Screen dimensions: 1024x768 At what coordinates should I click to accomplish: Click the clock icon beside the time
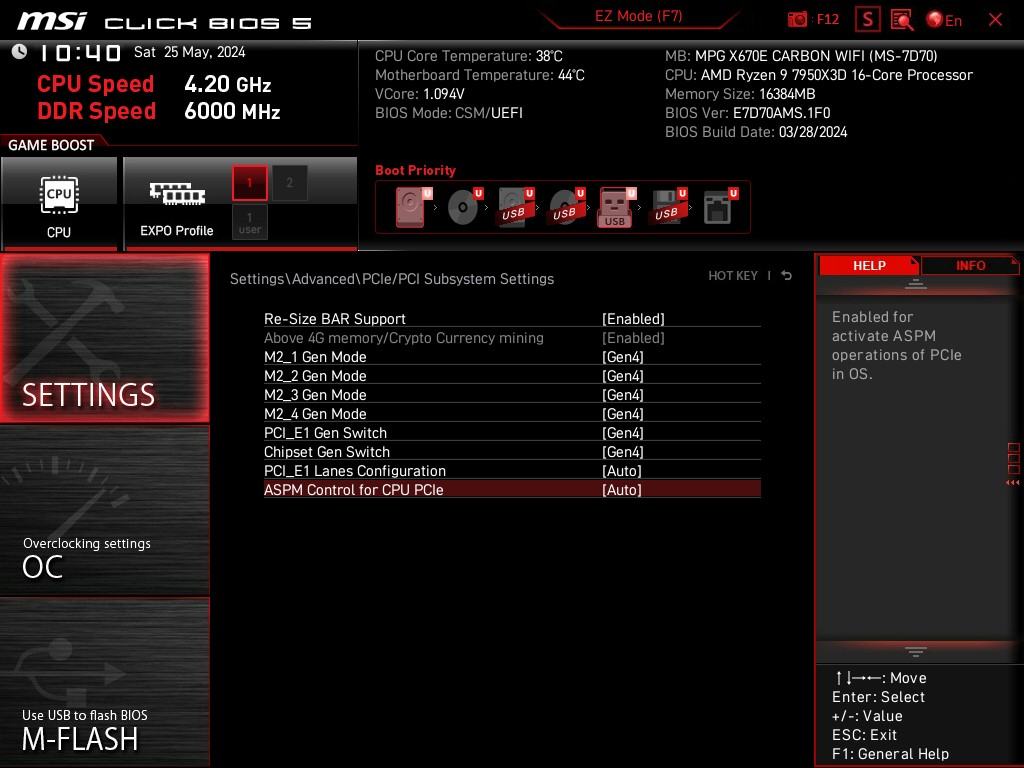click(x=20, y=52)
